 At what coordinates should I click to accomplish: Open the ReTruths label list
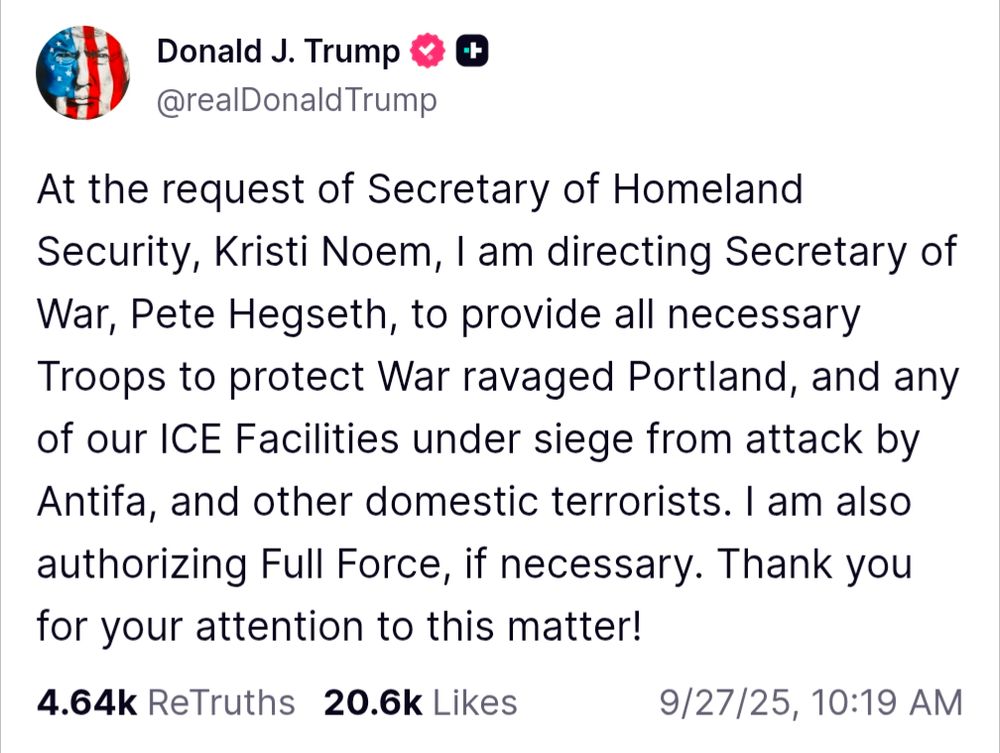click(221, 702)
